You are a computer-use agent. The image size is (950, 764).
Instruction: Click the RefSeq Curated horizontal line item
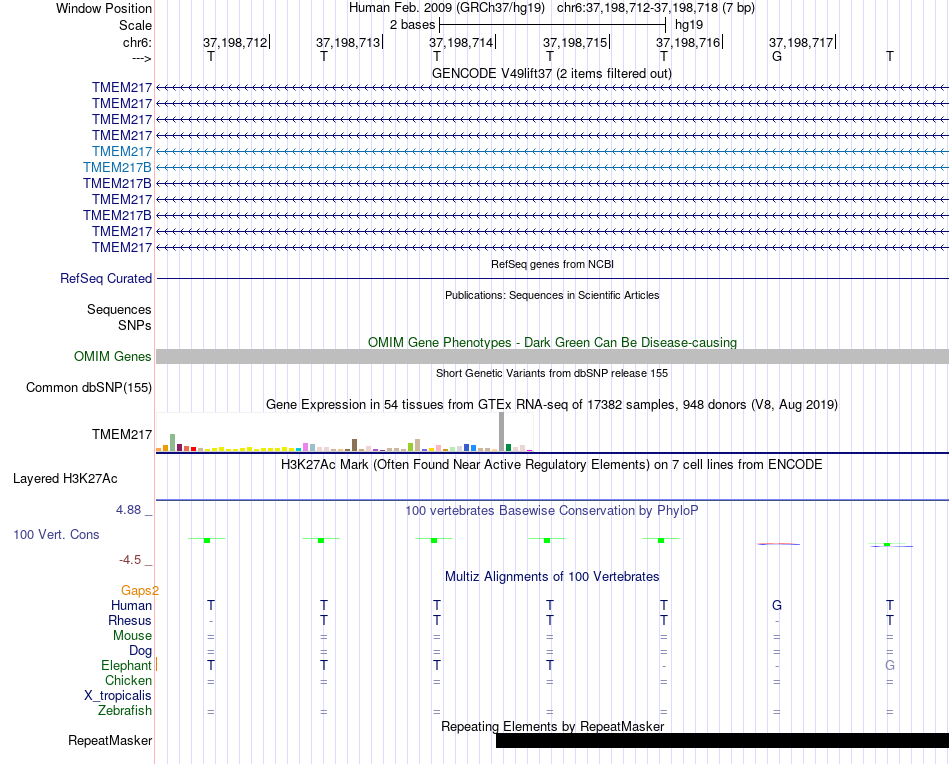pos(552,278)
